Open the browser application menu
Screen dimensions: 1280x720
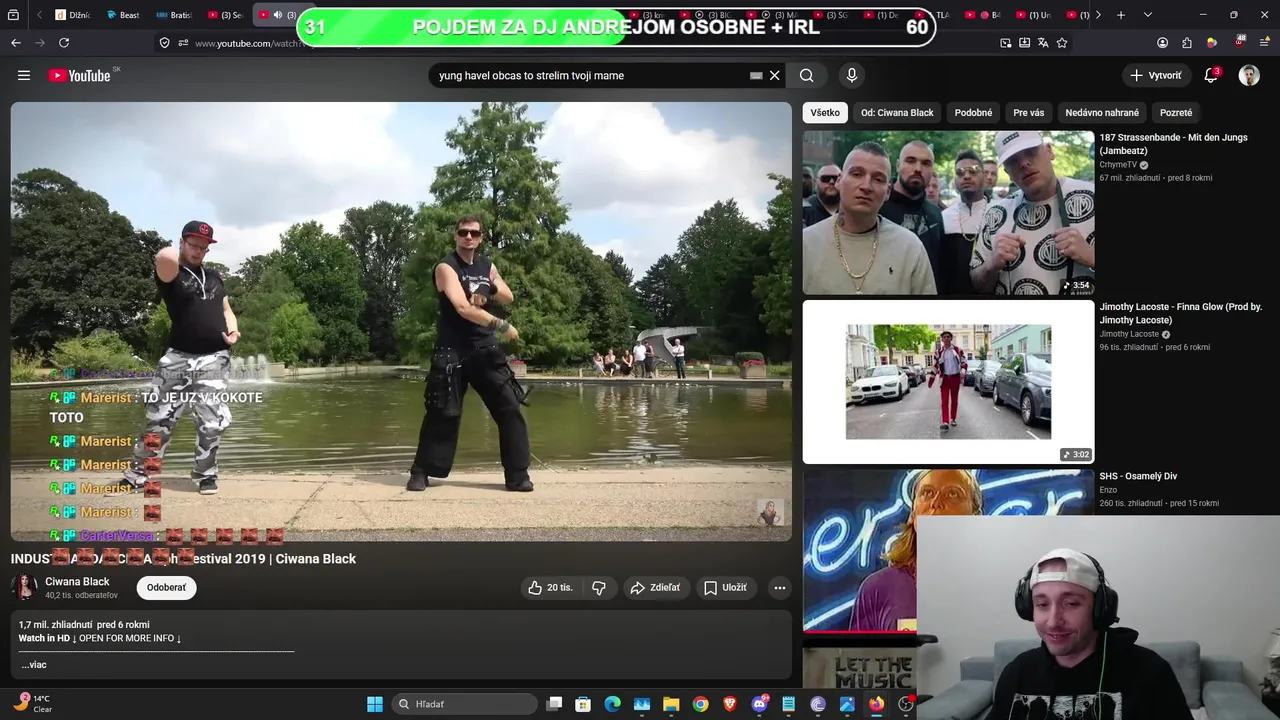click(1264, 43)
